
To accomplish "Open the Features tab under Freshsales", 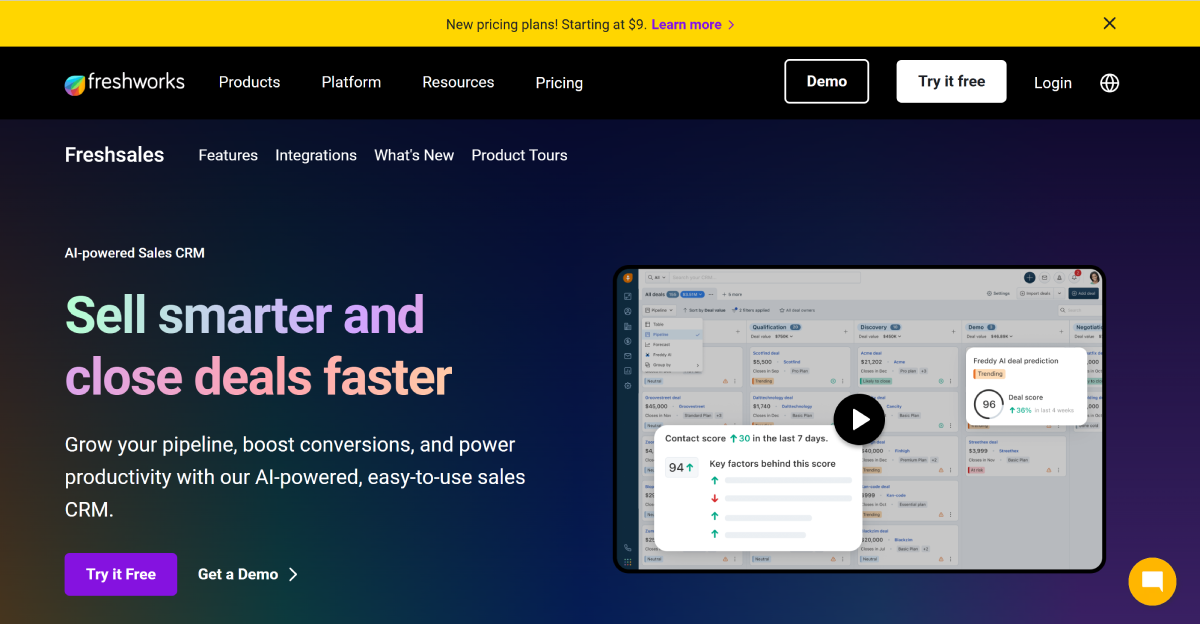I will coord(228,155).
